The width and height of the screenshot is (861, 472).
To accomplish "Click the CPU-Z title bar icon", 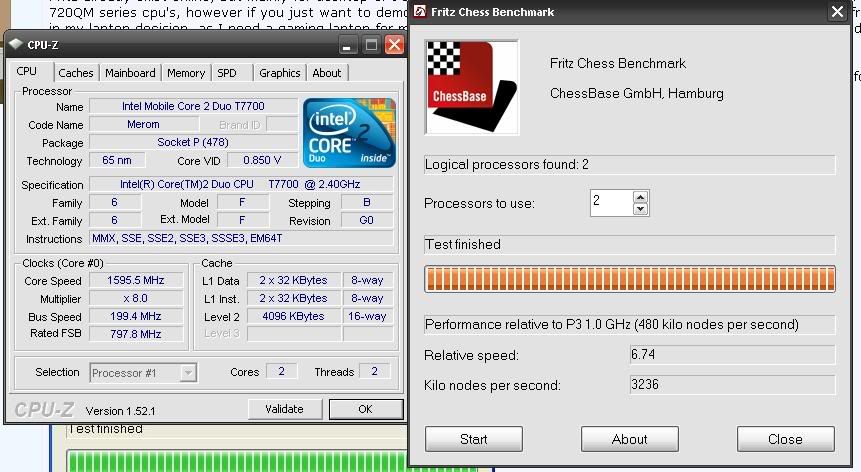I will pos(16,44).
